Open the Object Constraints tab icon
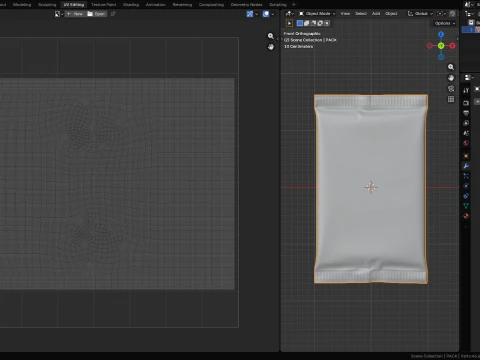 [466, 196]
